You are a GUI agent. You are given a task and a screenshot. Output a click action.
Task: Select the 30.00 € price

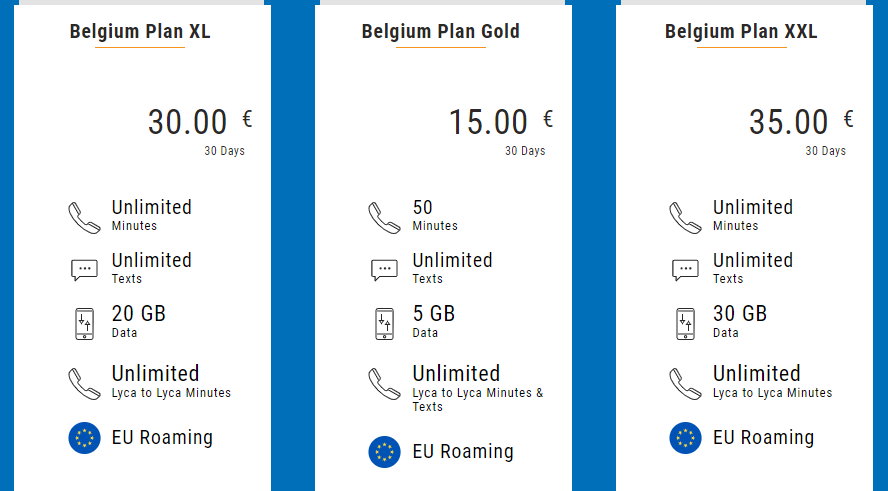pos(199,122)
